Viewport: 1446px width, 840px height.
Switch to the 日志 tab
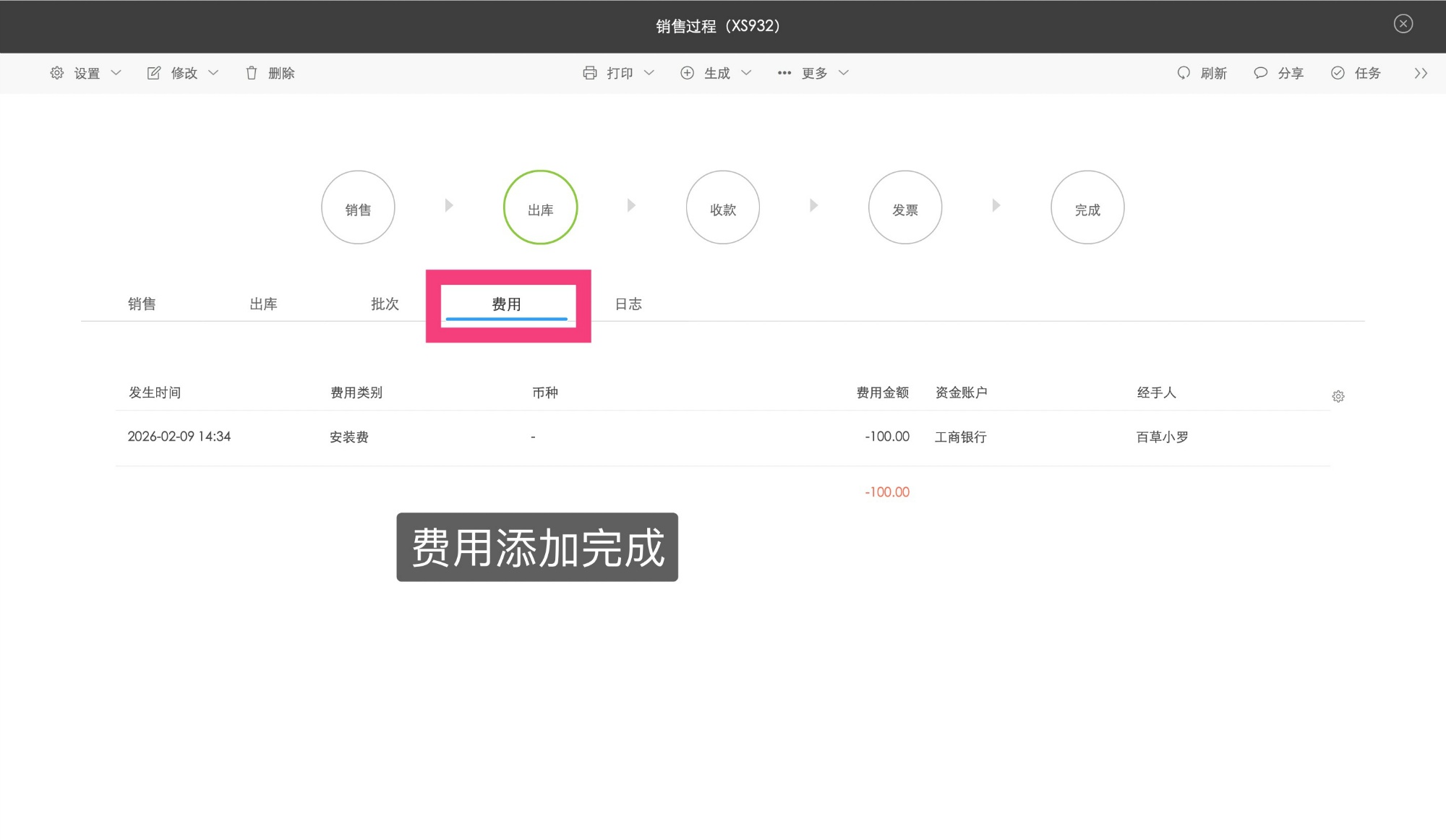click(x=628, y=304)
